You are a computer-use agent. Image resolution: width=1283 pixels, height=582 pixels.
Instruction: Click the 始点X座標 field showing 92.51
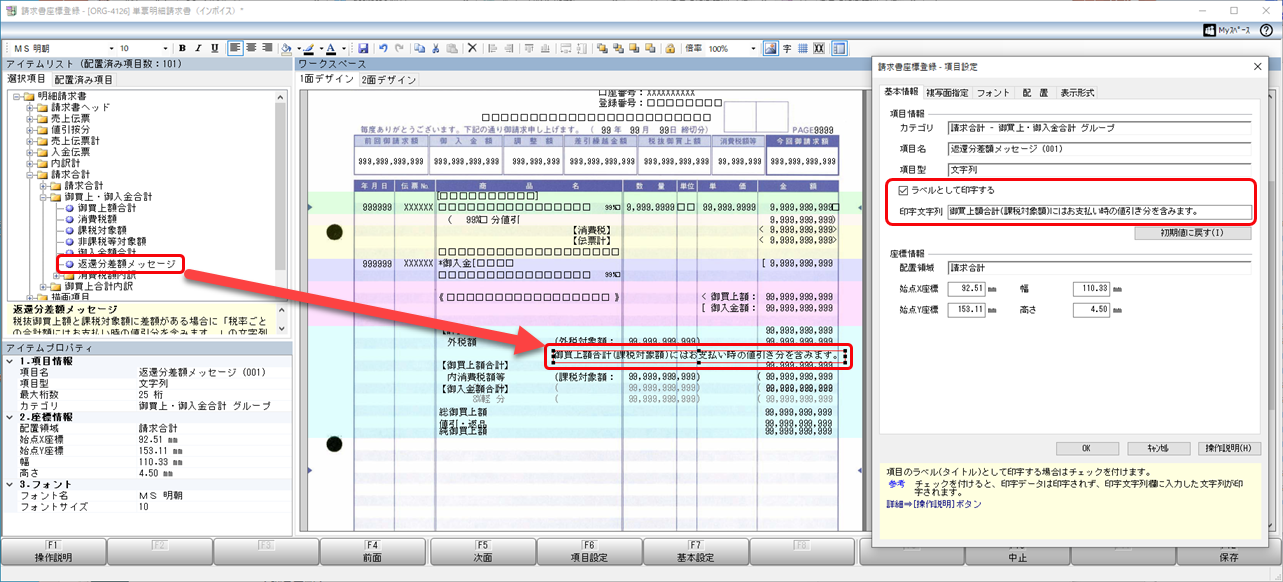(x=965, y=289)
